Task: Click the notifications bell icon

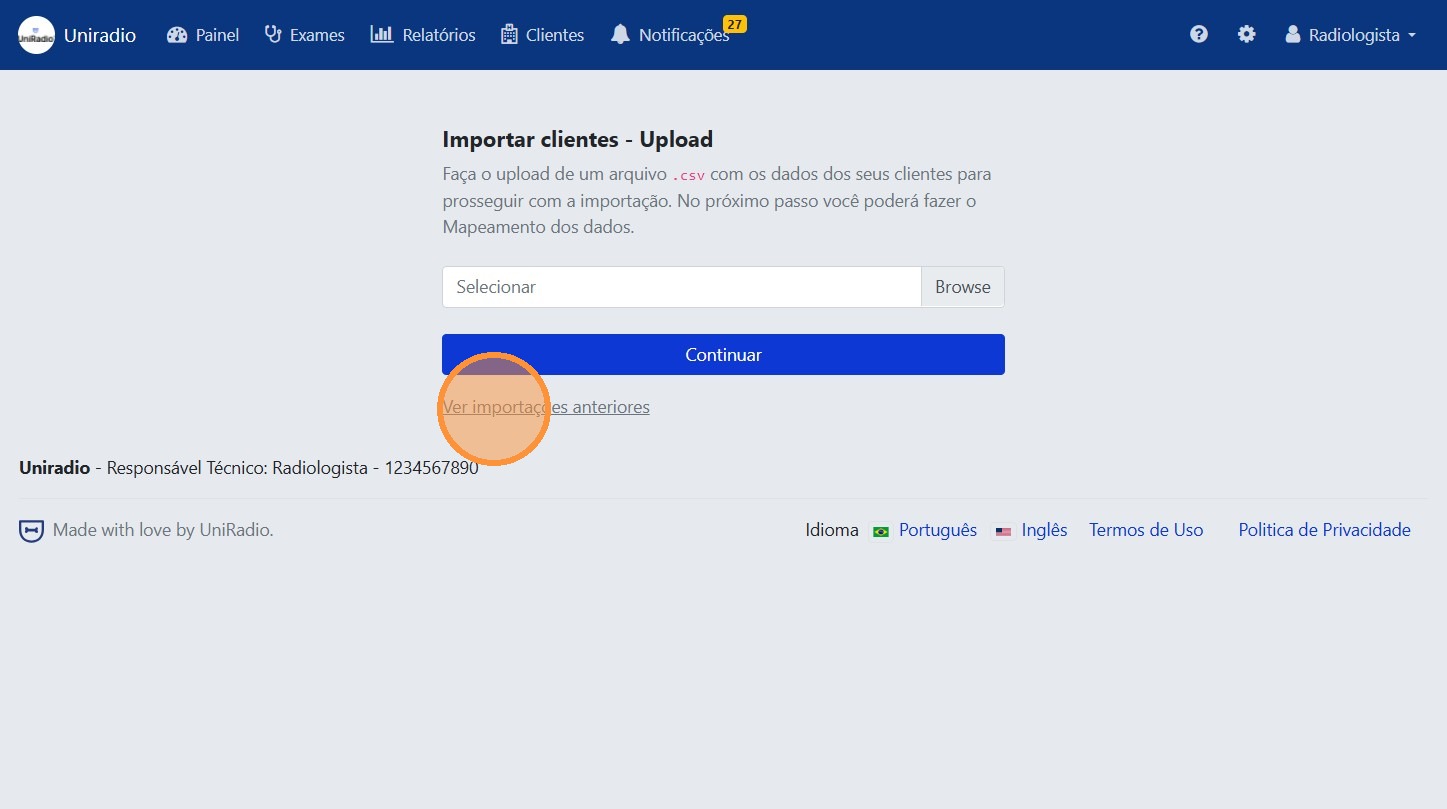Action: [620, 34]
